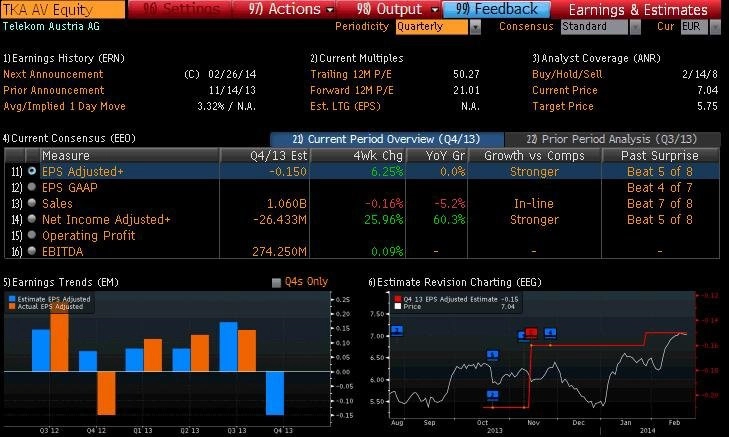729x437 pixels.
Task: Click the Estimate EPS Adjusted blue legend swatch
Action: pos(12,299)
